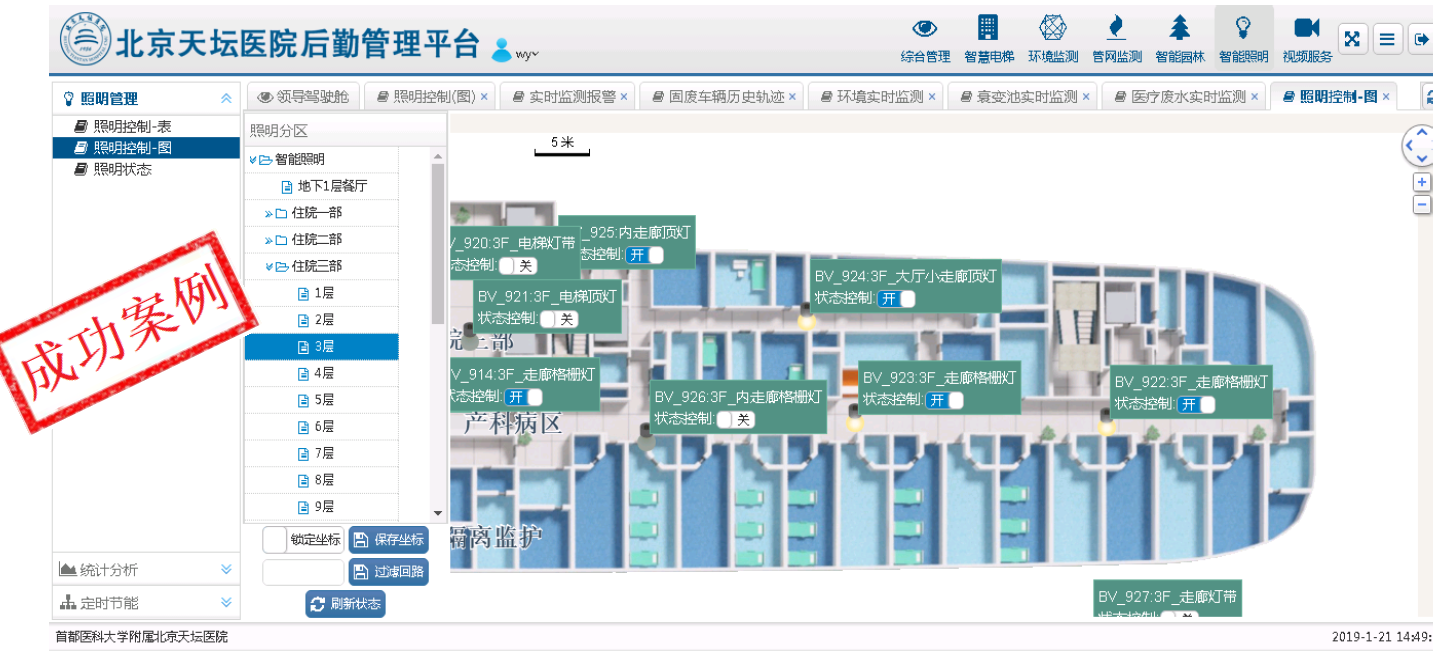Expand the 住院二部 tree node
Image resolution: width=1439 pixels, height=651 pixels.
[x=269, y=240]
